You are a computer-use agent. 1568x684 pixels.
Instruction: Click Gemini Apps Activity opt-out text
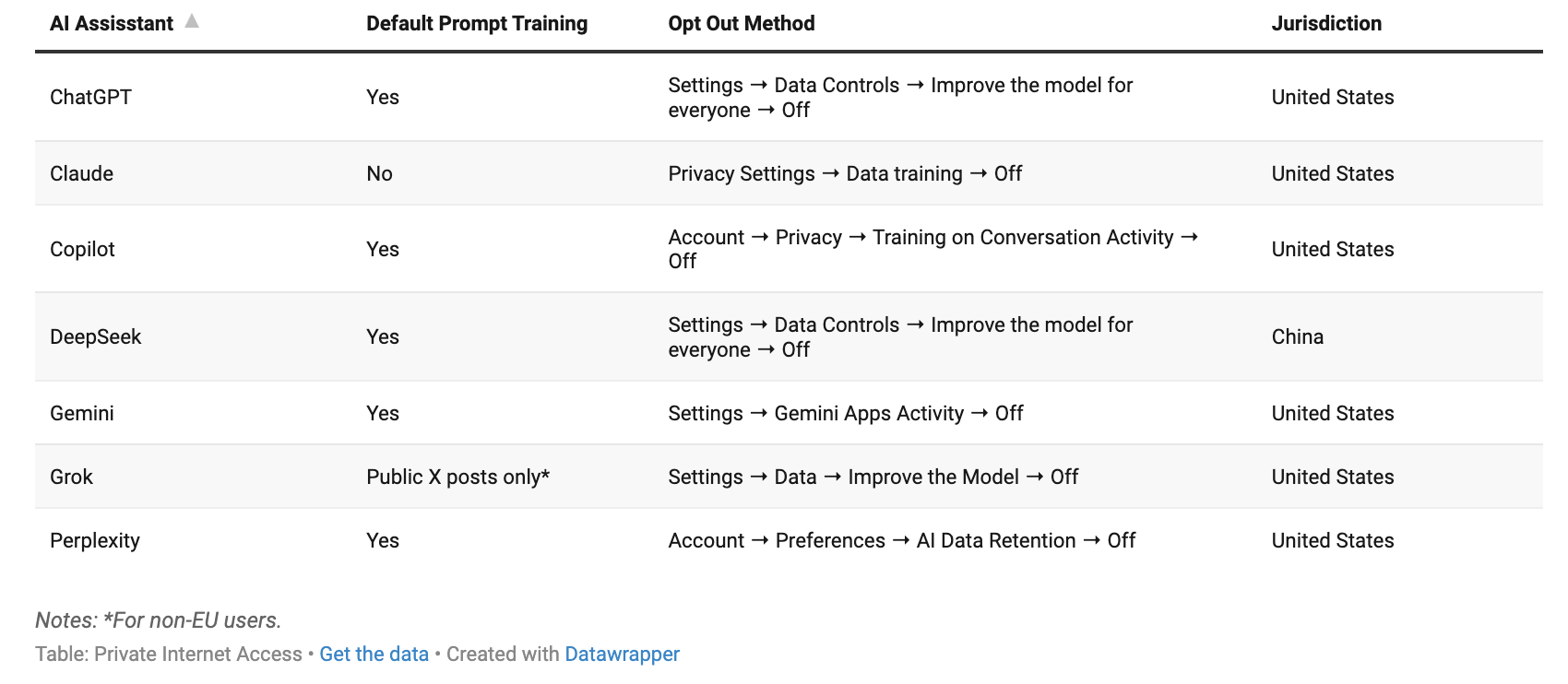click(x=846, y=413)
